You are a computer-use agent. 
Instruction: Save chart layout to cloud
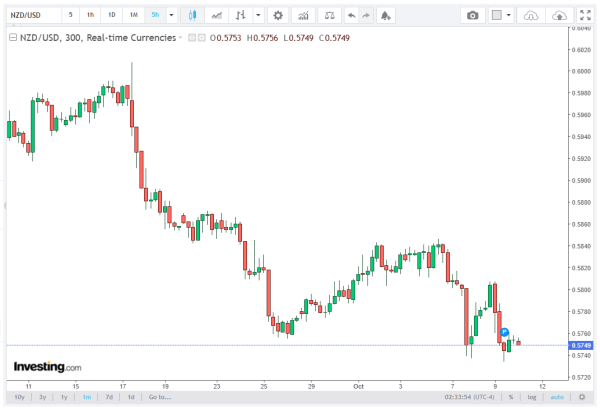560,16
